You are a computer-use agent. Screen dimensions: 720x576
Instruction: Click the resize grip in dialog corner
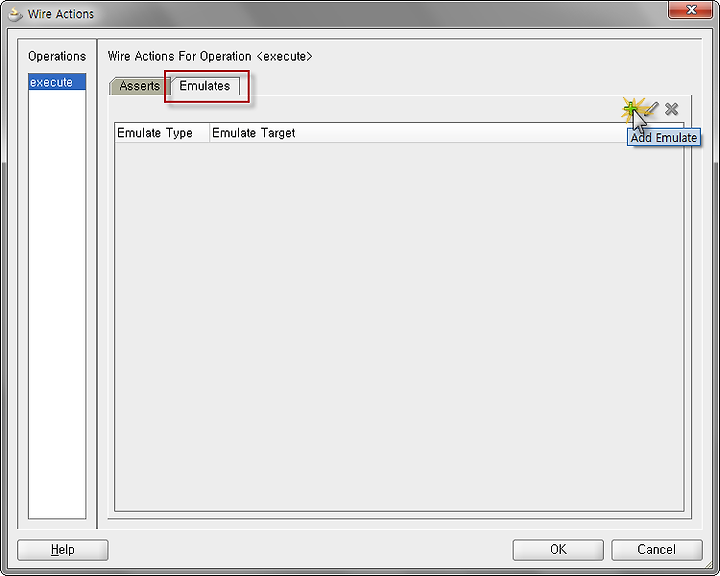(x=709, y=566)
